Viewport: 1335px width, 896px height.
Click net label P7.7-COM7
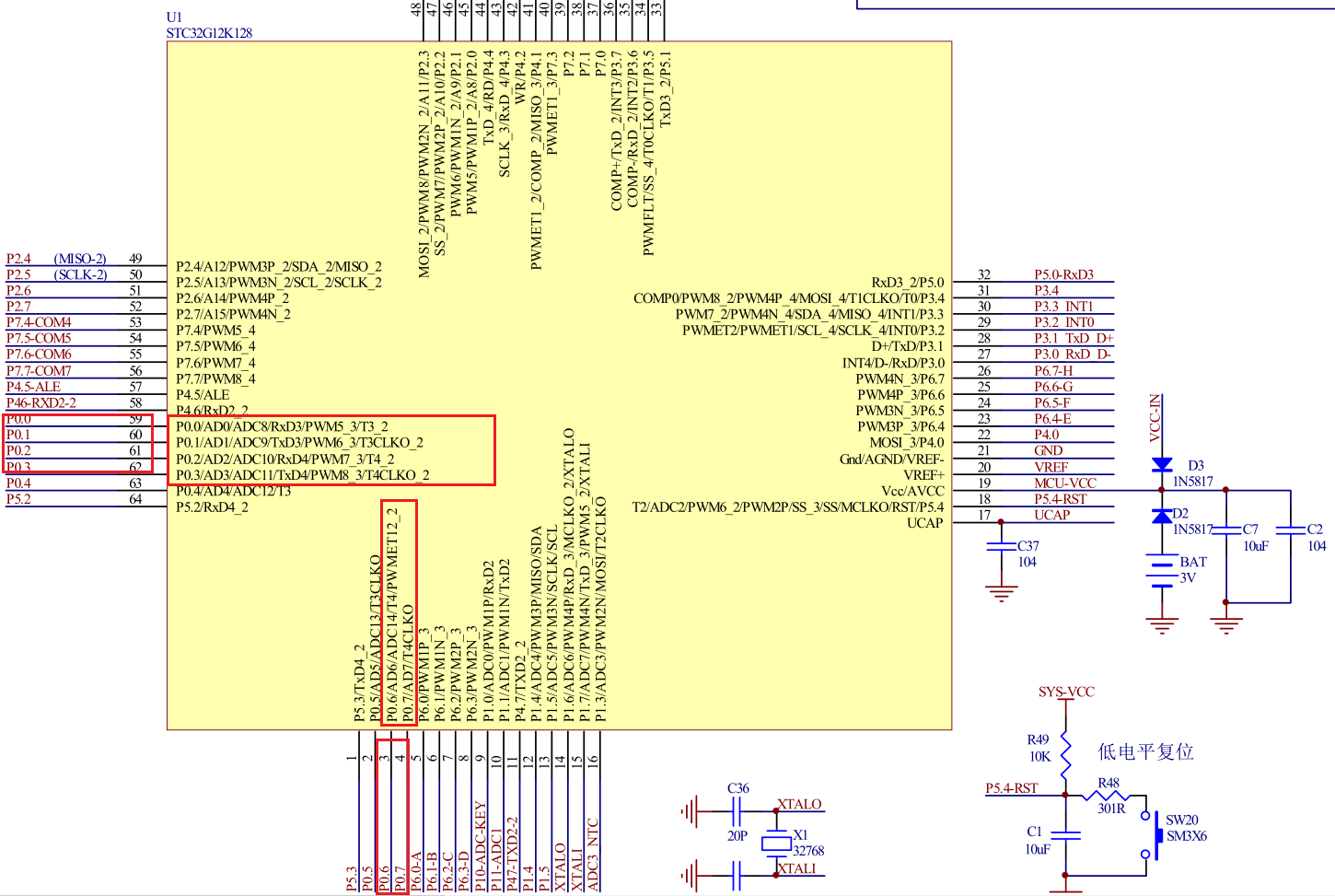(39, 371)
